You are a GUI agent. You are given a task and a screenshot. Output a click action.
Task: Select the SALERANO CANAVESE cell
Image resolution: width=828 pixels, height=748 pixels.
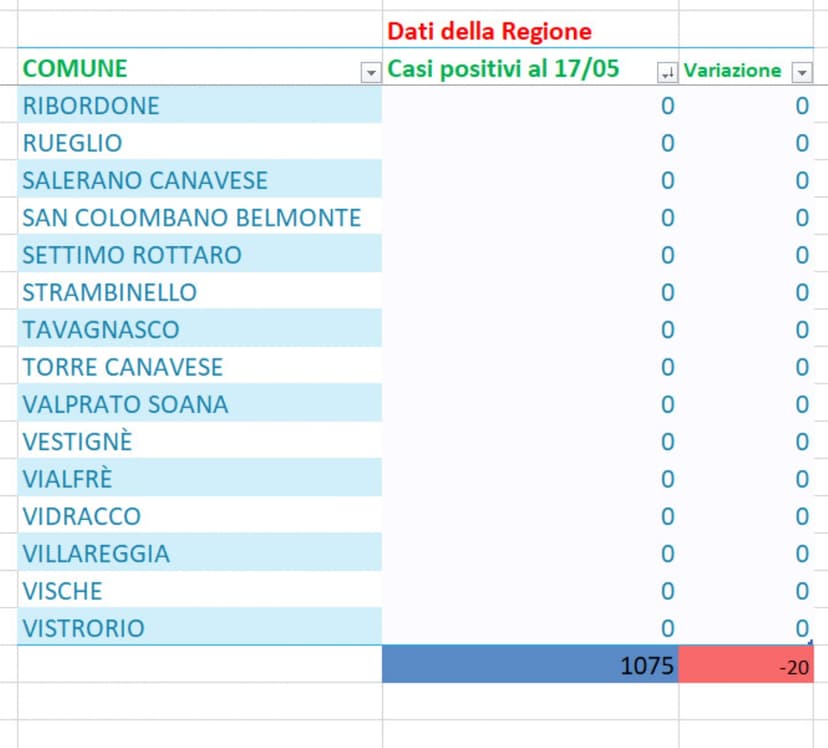coord(145,181)
